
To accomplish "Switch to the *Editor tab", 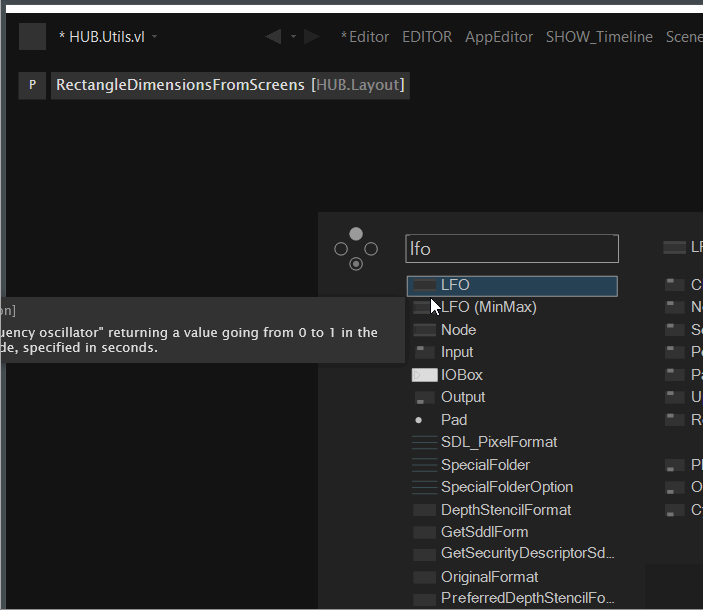I will [x=364, y=37].
